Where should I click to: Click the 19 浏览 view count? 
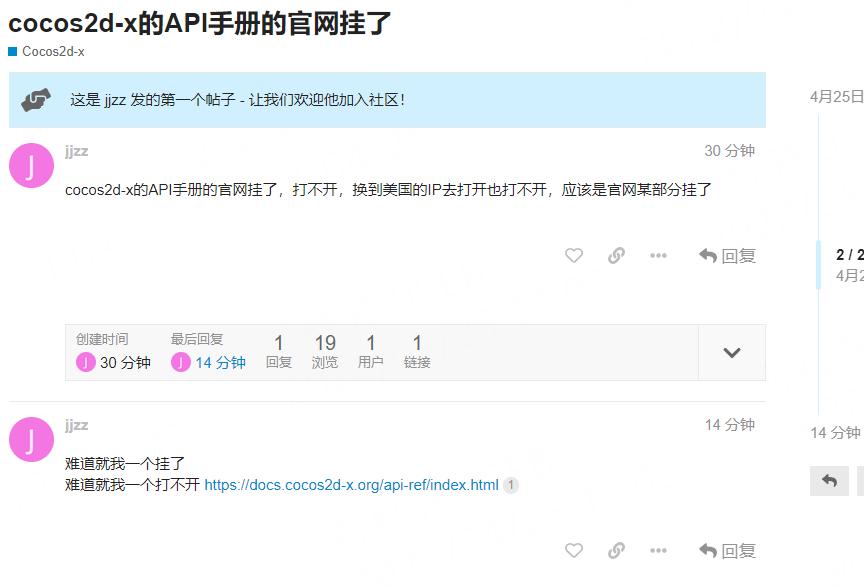tap(325, 351)
